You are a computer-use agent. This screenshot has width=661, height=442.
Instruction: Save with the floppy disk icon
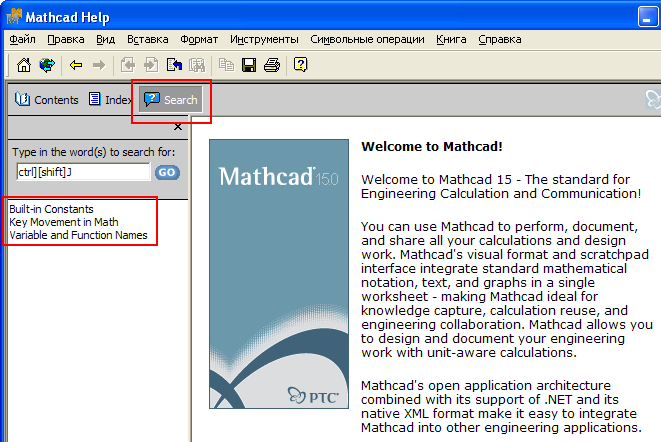(249, 65)
